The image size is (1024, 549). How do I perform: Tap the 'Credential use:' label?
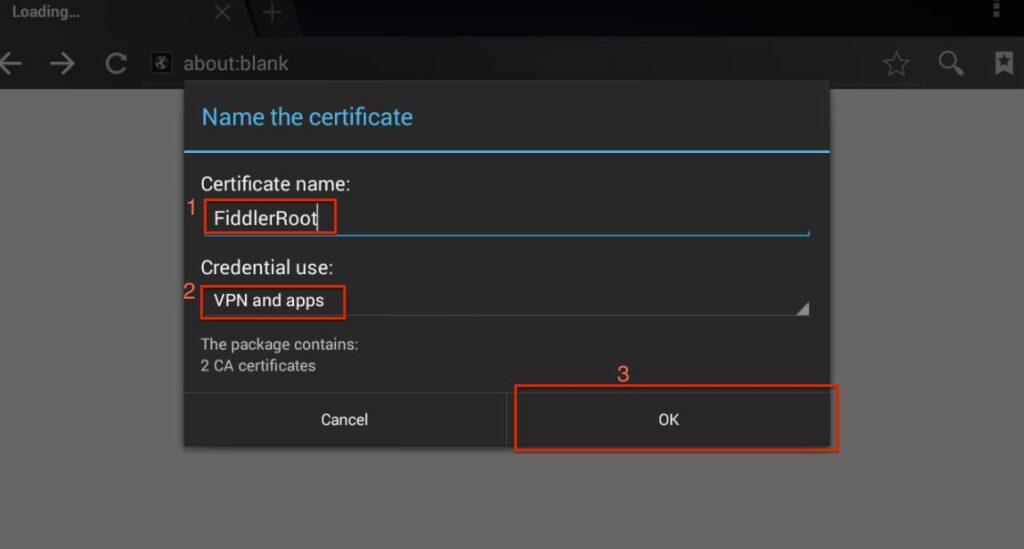tap(266, 268)
